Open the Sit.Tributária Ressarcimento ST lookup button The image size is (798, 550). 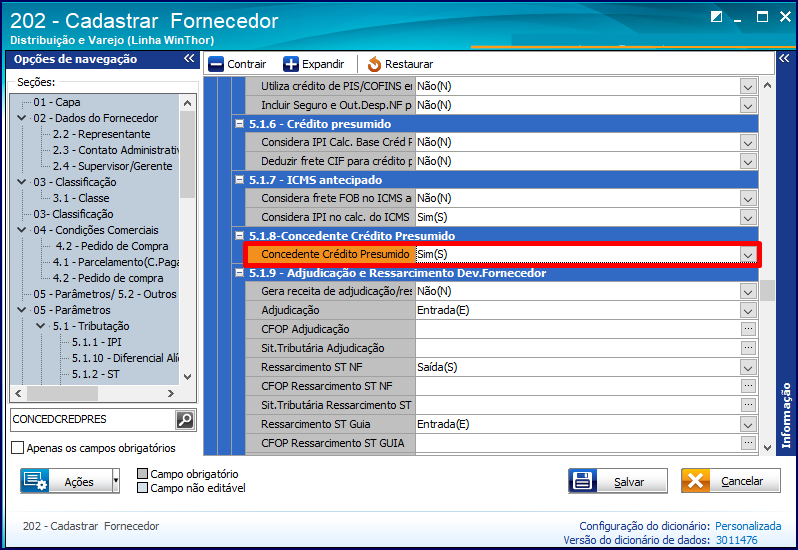748,405
